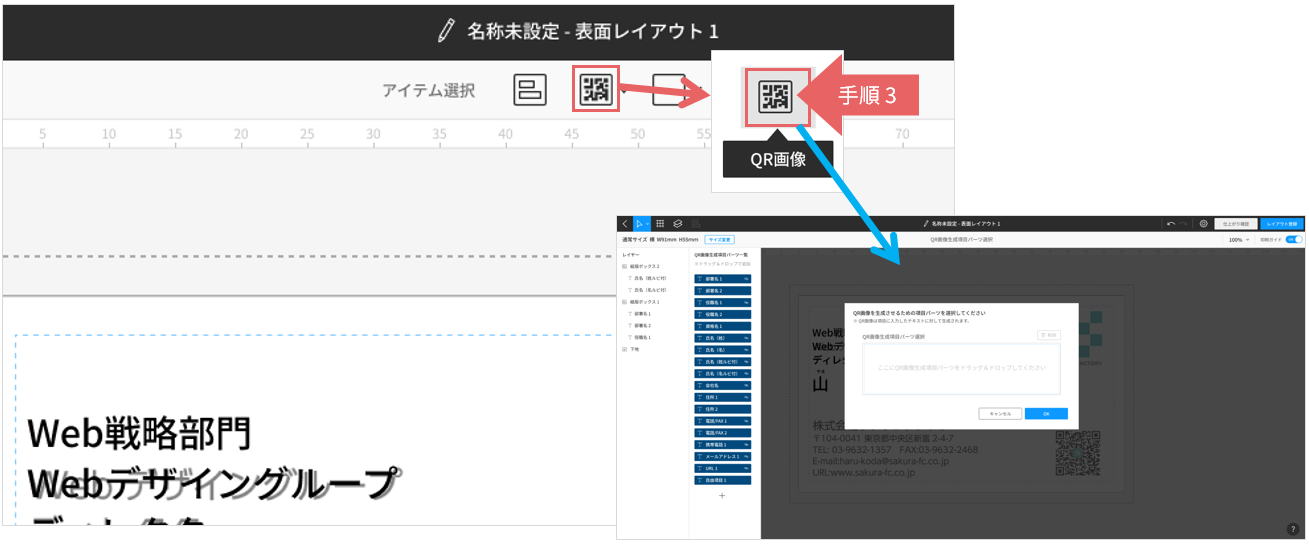Select URL１ part chip
Viewport: 1309px width, 545px height.
click(x=722, y=468)
